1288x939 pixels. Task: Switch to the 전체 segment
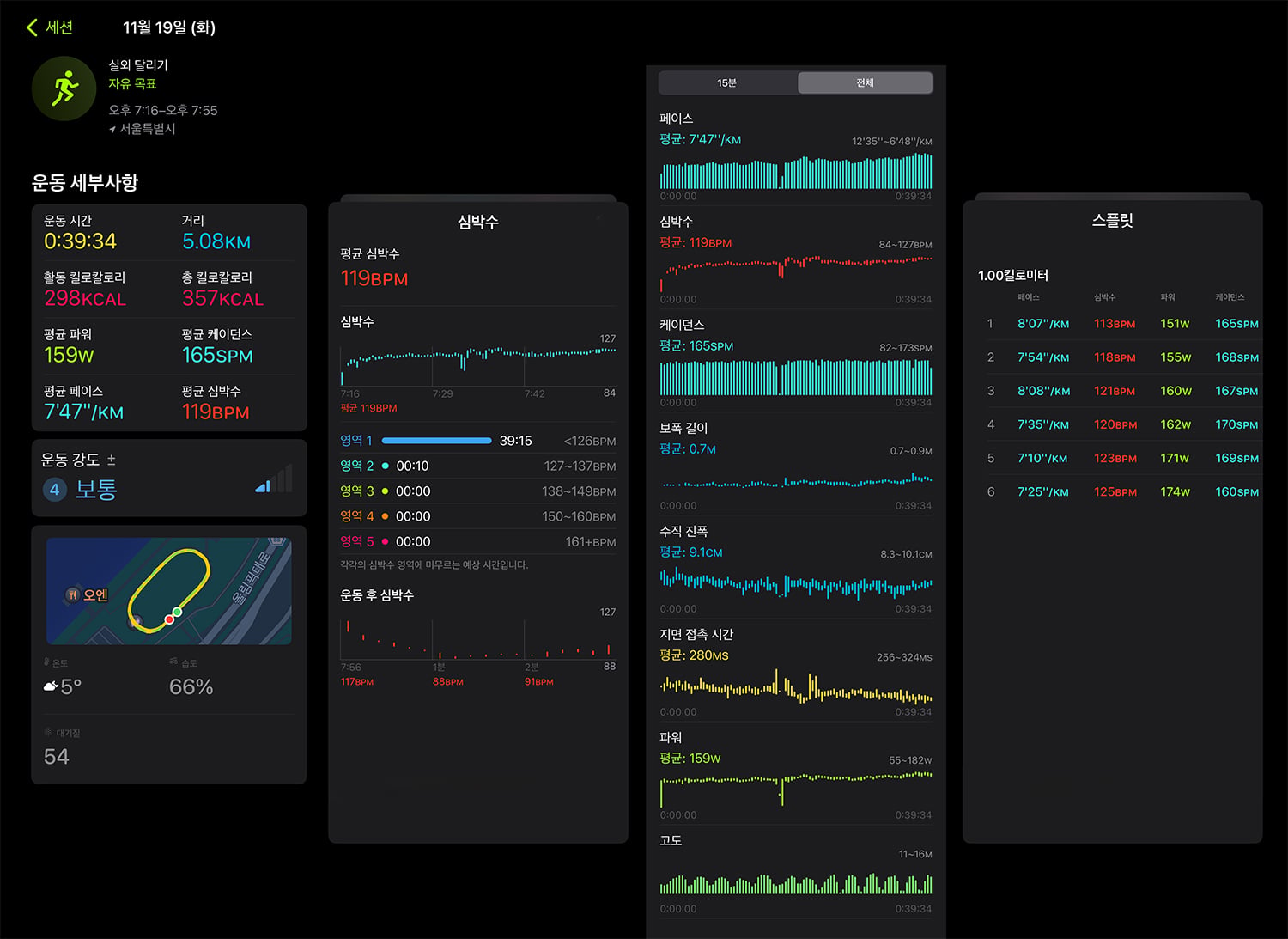point(865,82)
